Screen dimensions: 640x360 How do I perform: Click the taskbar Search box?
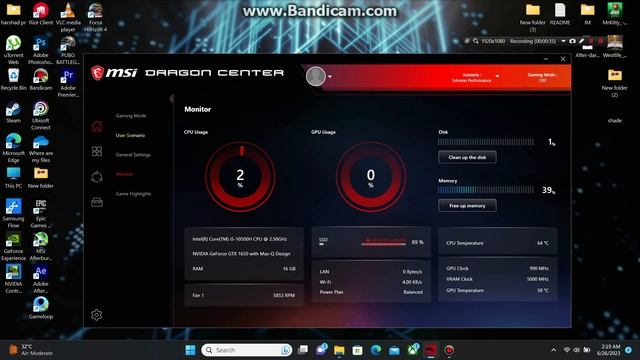point(247,350)
